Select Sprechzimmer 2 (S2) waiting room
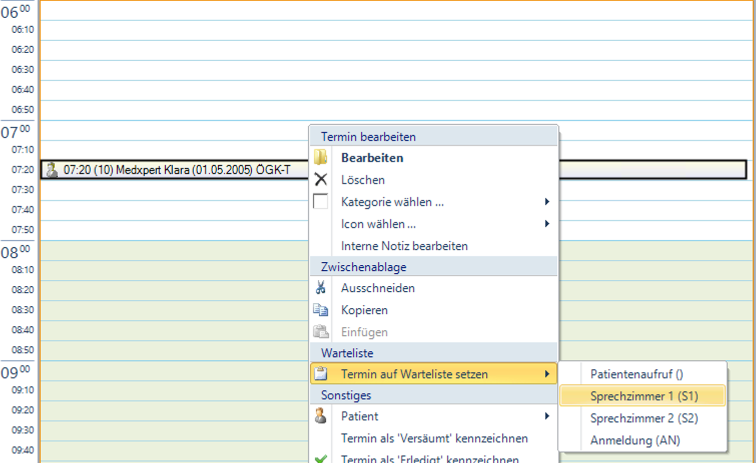 click(643, 418)
